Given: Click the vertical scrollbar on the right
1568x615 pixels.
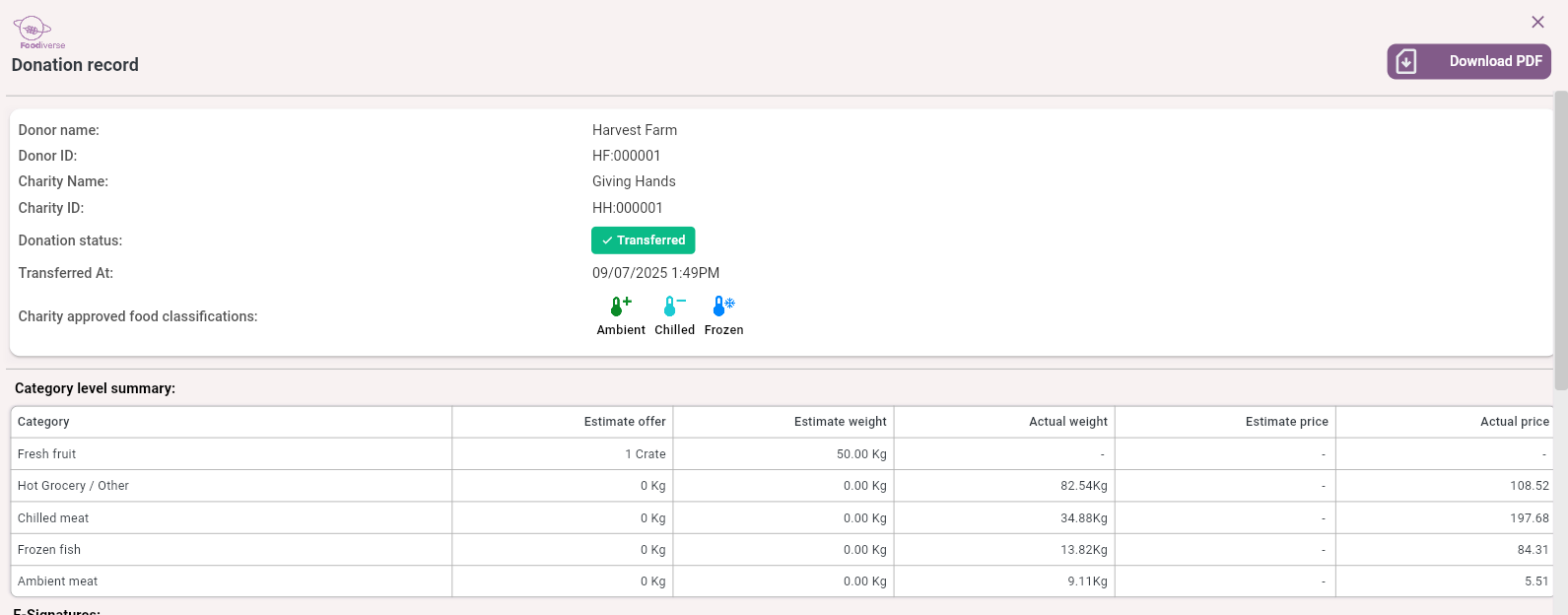Looking at the screenshot, I should pyautogui.click(x=1560, y=241).
